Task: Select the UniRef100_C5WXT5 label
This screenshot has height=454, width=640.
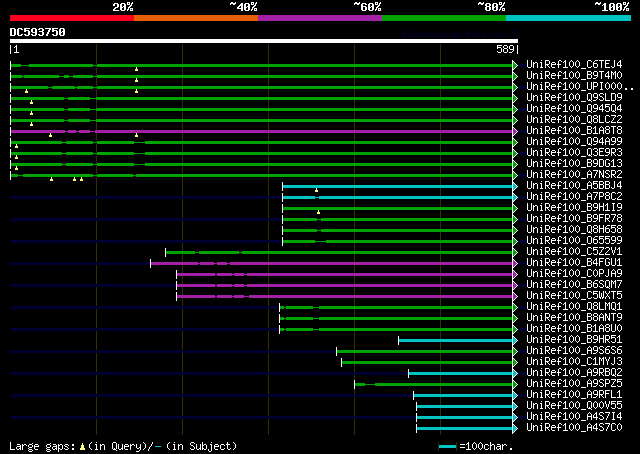Action: [574, 296]
